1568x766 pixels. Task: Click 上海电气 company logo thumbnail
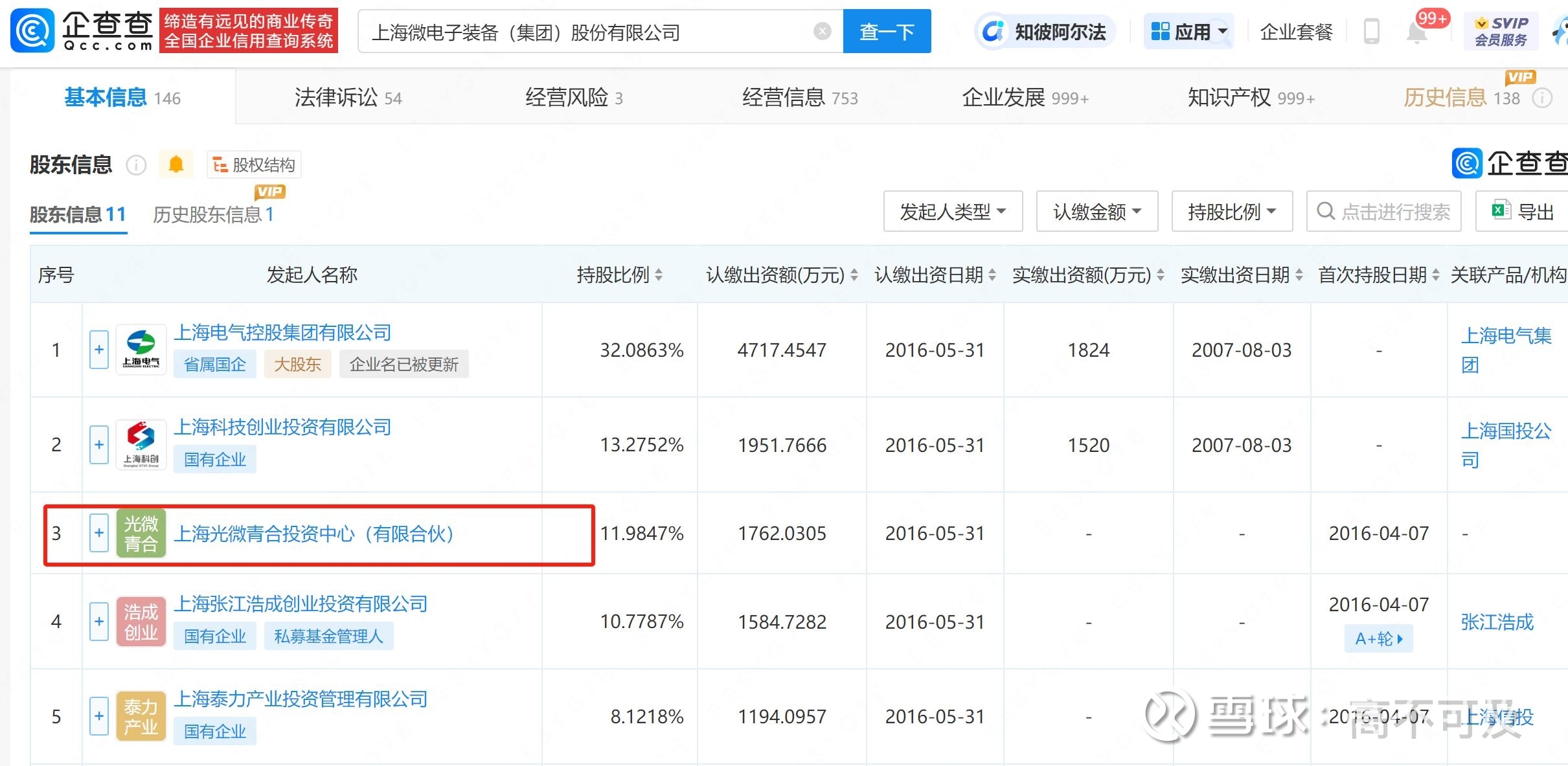click(x=141, y=350)
